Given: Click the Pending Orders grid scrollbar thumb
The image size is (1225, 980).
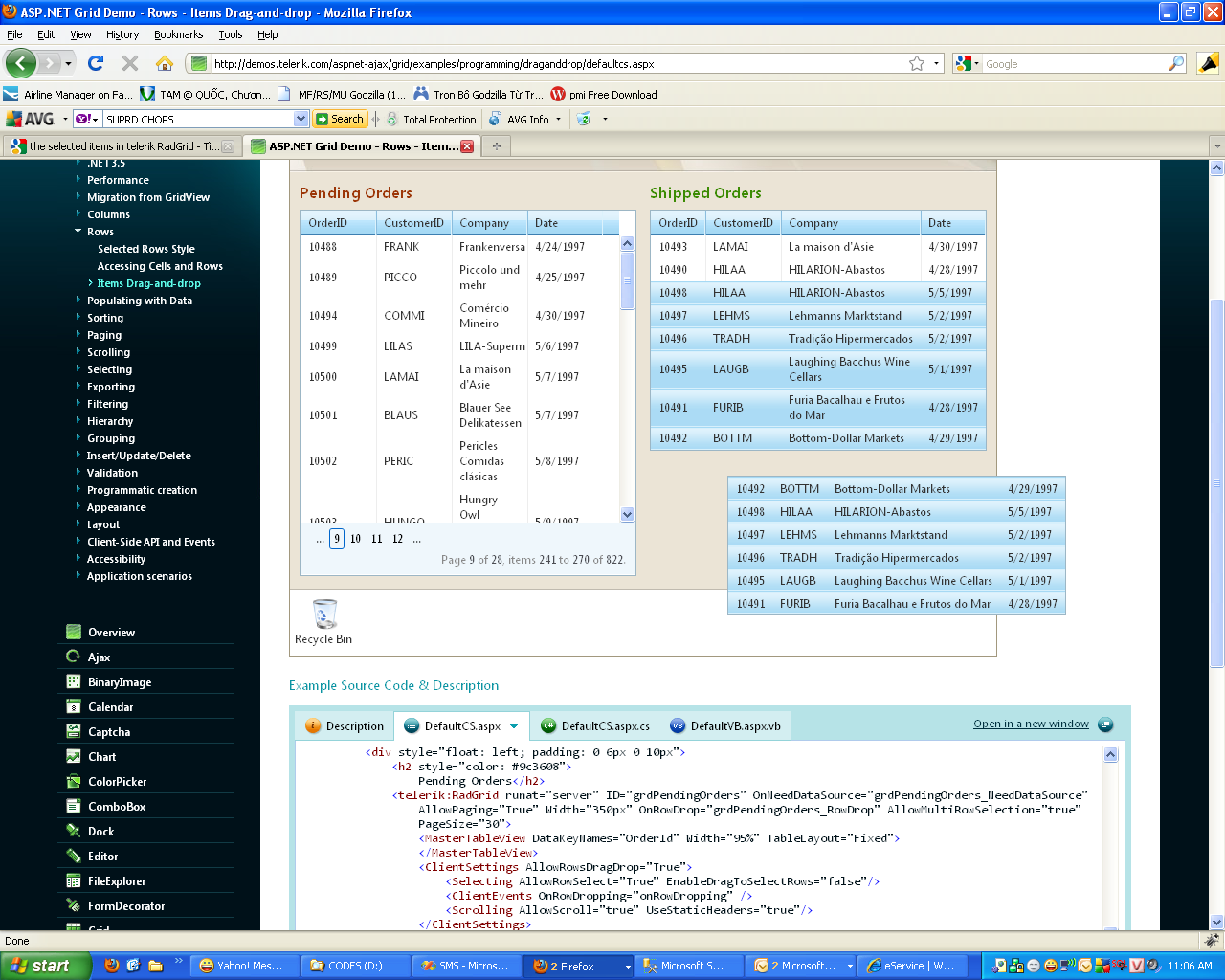Looking at the screenshot, I should pyautogui.click(x=628, y=280).
